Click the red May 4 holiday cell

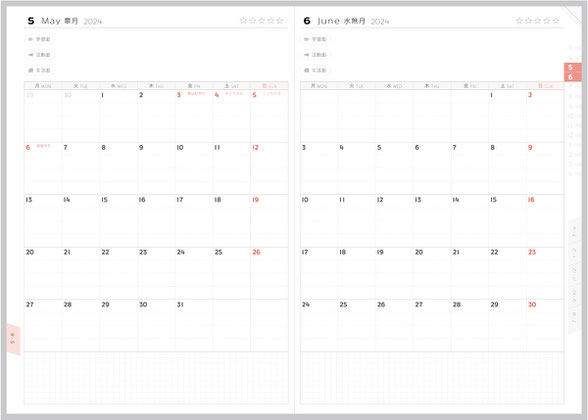[x=231, y=116]
